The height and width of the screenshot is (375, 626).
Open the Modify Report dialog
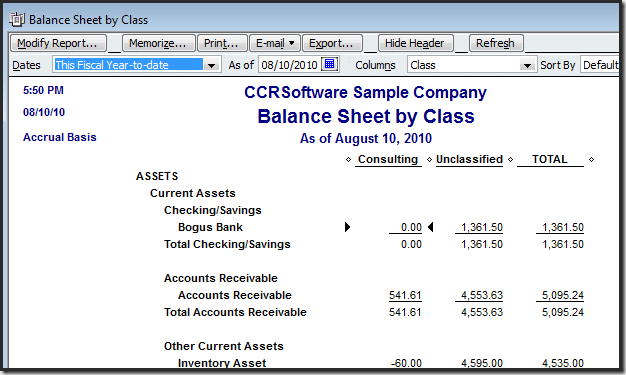click(x=58, y=43)
